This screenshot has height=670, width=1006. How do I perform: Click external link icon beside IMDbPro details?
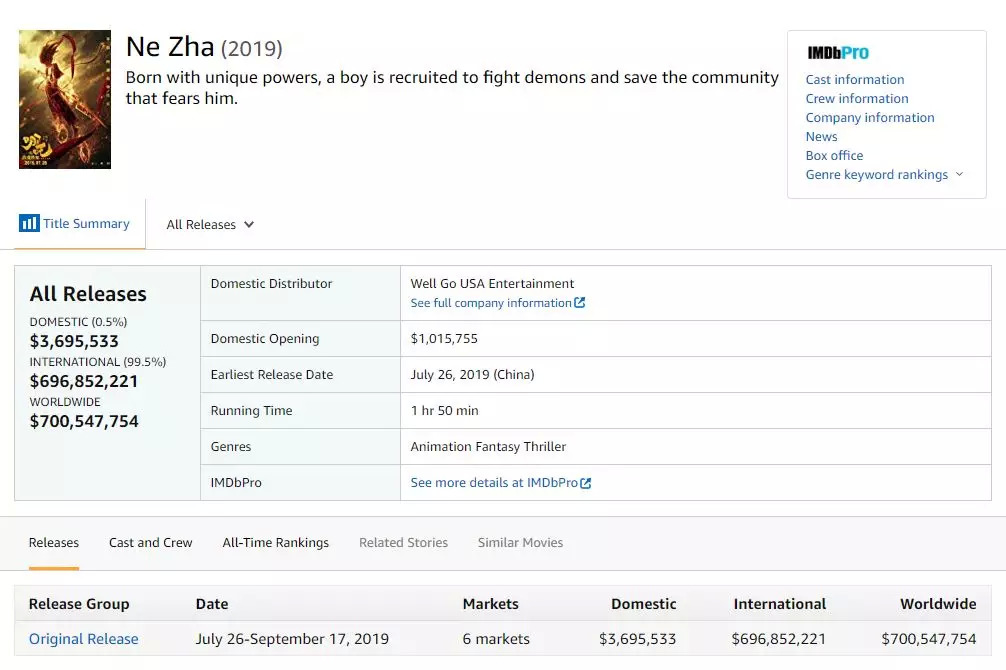click(x=586, y=483)
